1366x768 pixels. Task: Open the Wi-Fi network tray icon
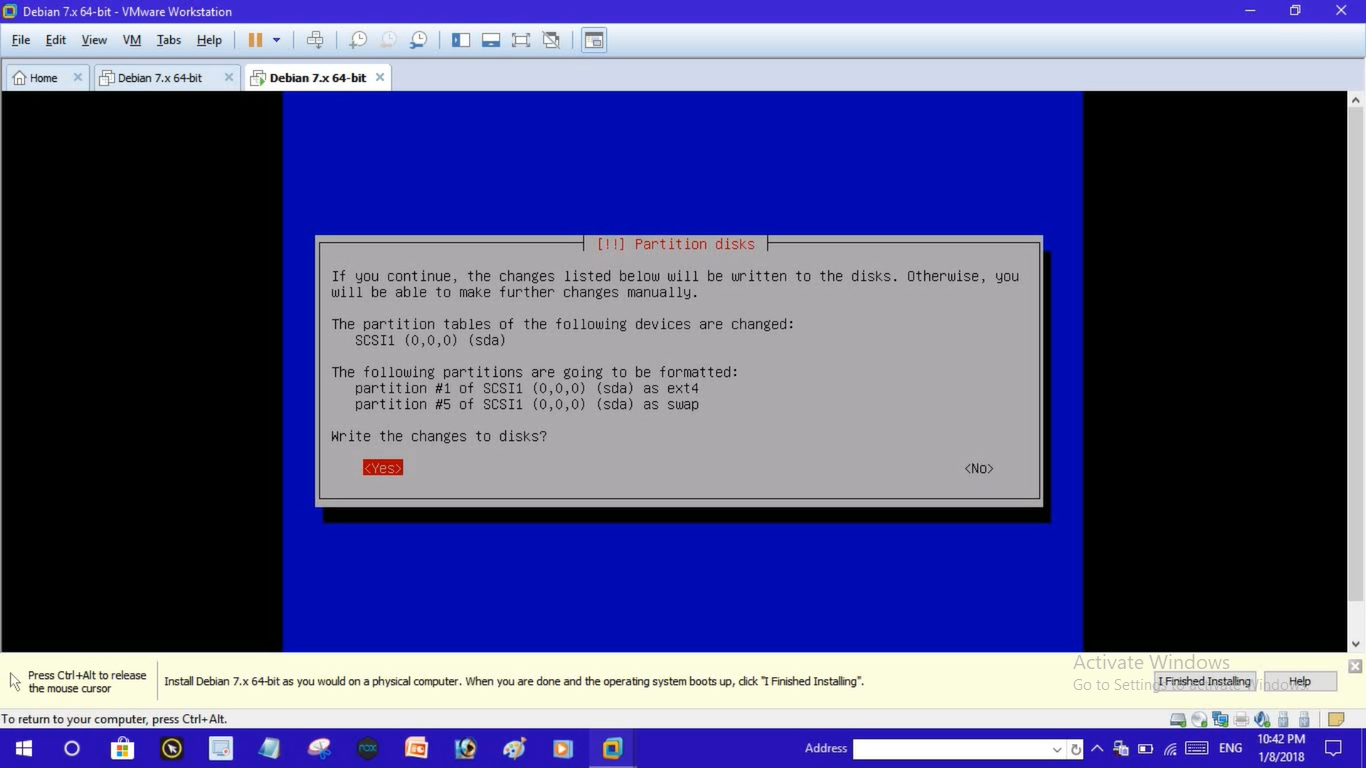(1171, 748)
